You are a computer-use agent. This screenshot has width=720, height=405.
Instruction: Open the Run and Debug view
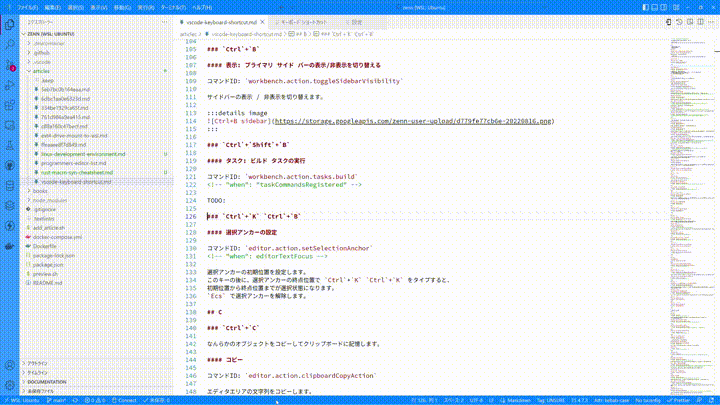point(10,85)
